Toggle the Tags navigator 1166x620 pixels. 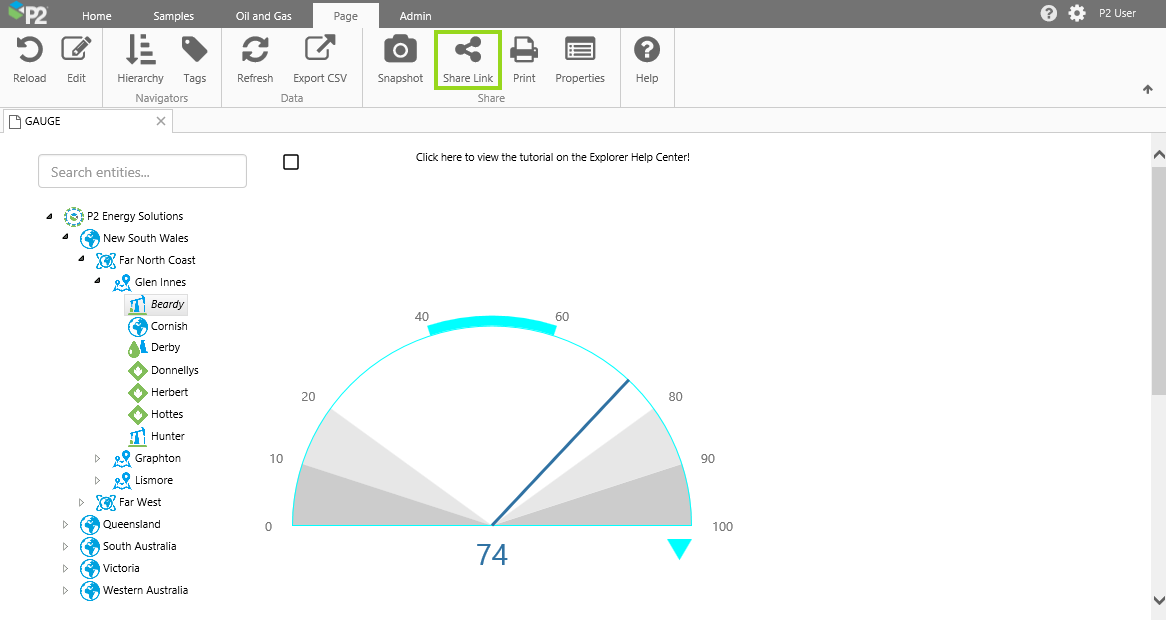pyautogui.click(x=194, y=50)
